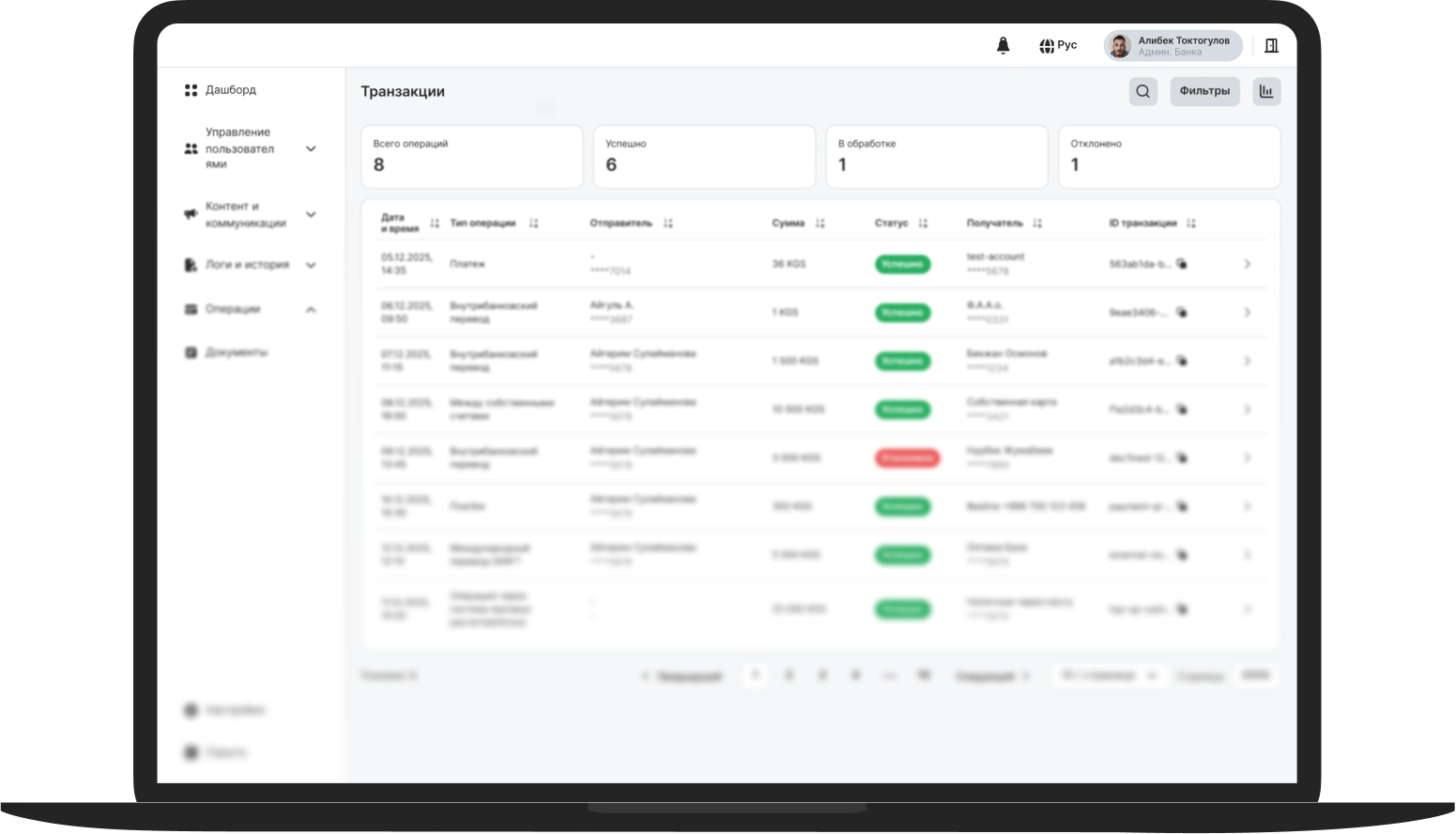Sort by the Тип операции column
The image size is (1456, 834).
pyautogui.click(x=533, y=224)
